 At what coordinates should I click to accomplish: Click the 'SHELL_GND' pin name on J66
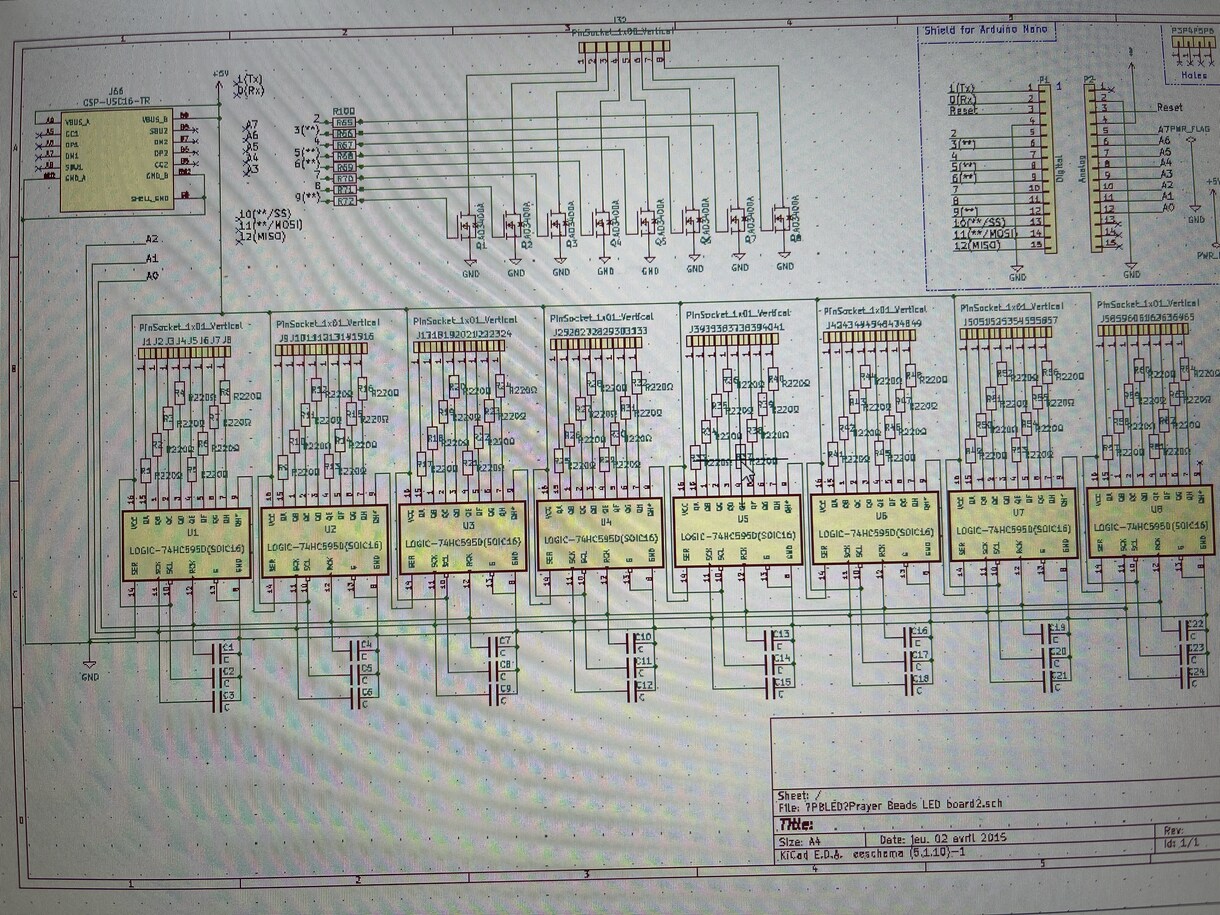(x=148, y=199)
